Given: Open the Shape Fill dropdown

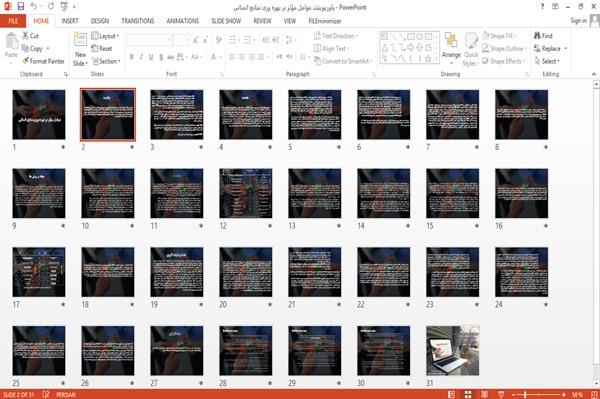Looking at the screenshot, I should click(x=499, y=36).
